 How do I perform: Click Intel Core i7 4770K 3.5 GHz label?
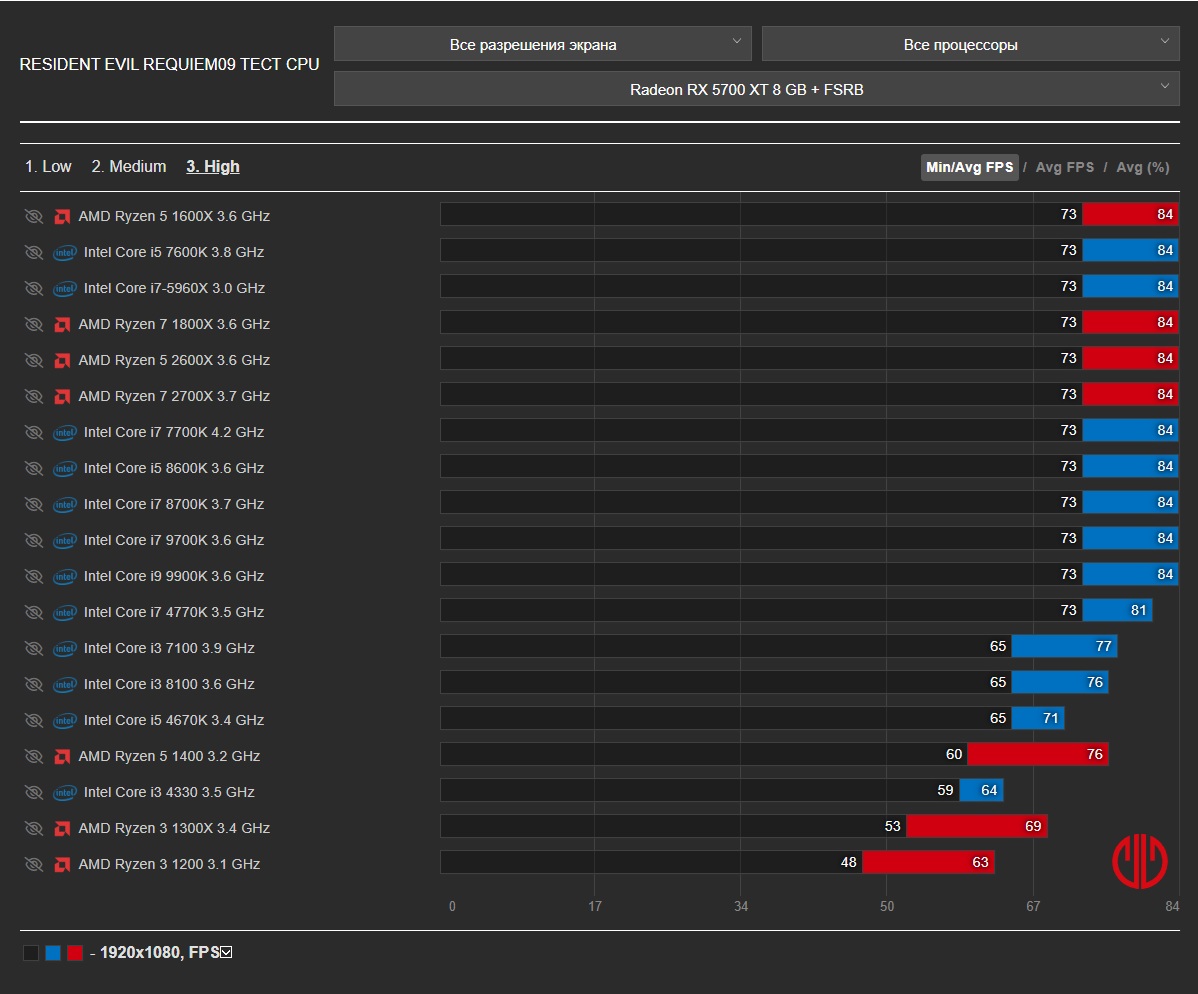point(174,612)
